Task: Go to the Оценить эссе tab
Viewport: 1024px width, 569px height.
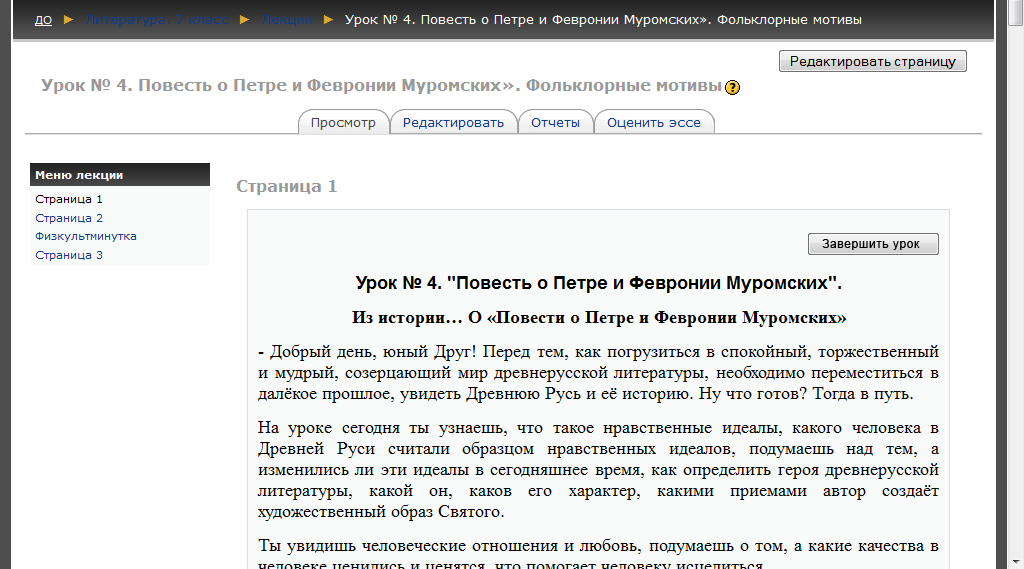Action: 654,122
